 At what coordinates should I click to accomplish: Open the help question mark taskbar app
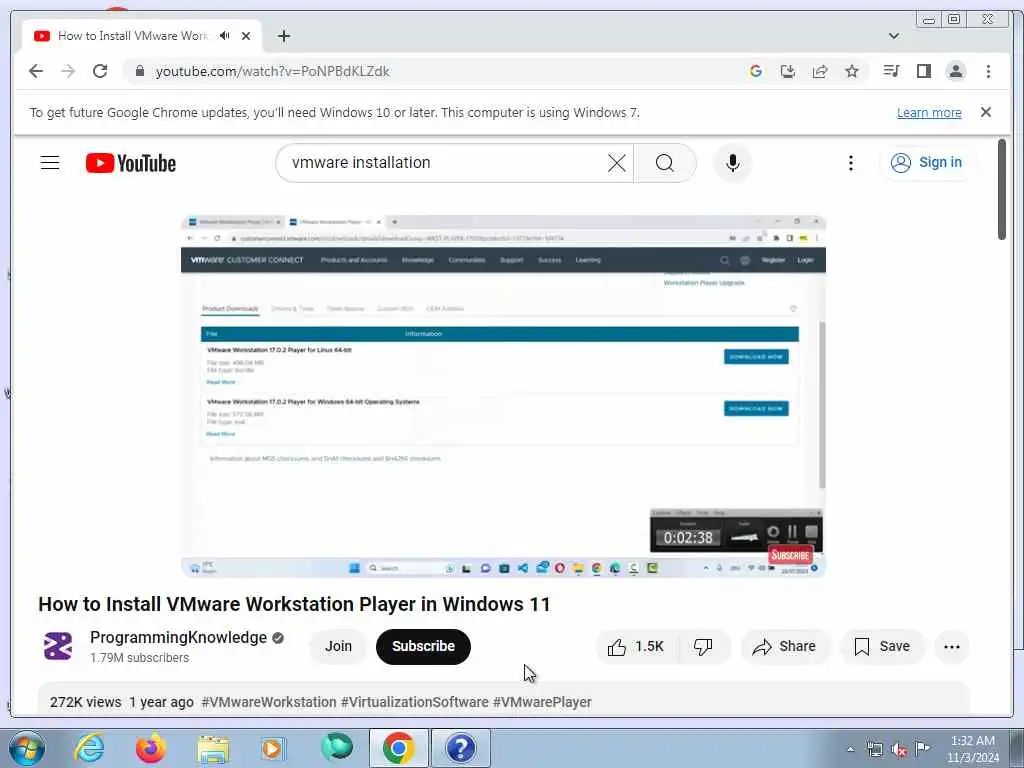coord(460,748)
